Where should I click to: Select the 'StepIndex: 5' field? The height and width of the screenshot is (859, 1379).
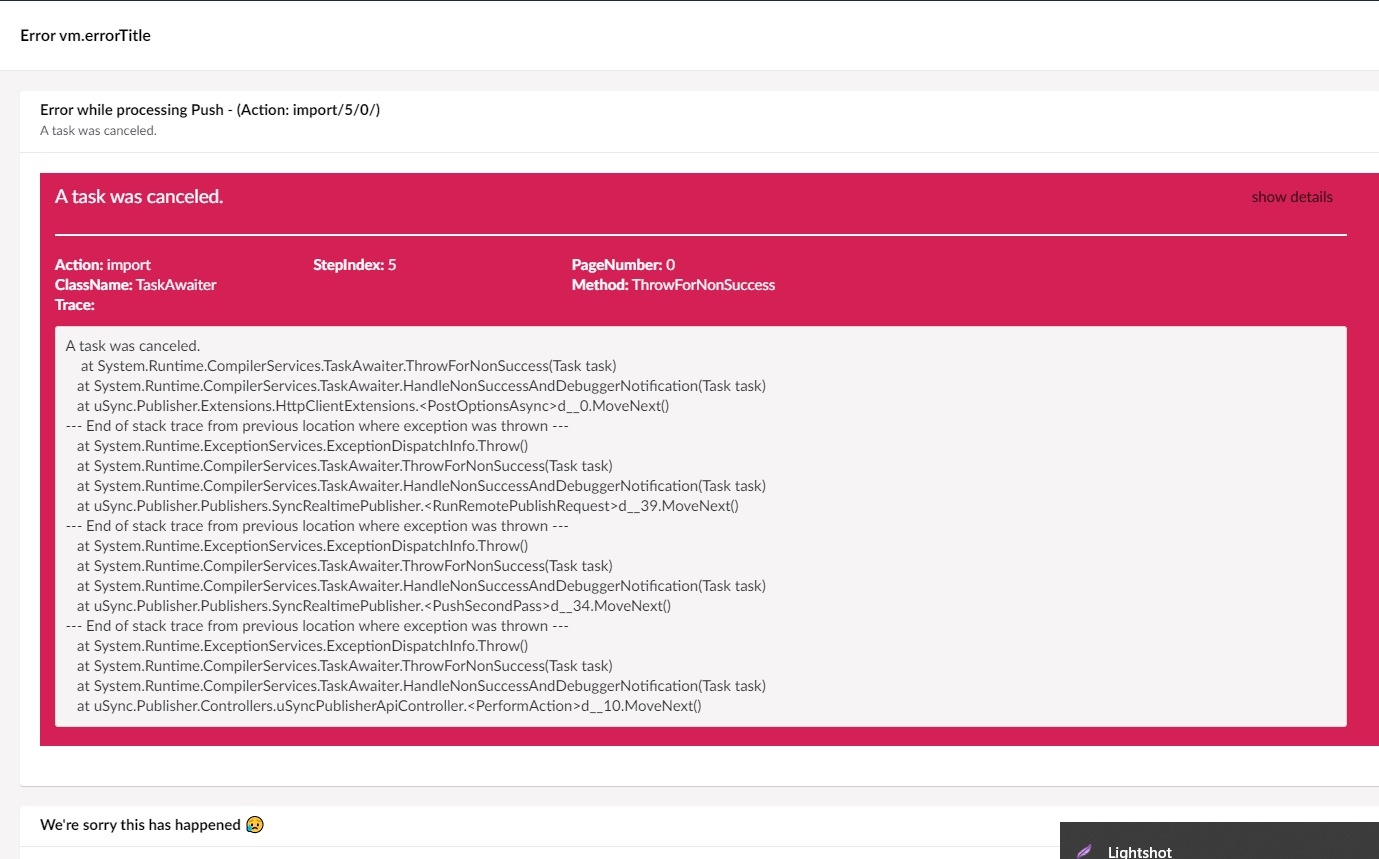(x=355, y=265)
